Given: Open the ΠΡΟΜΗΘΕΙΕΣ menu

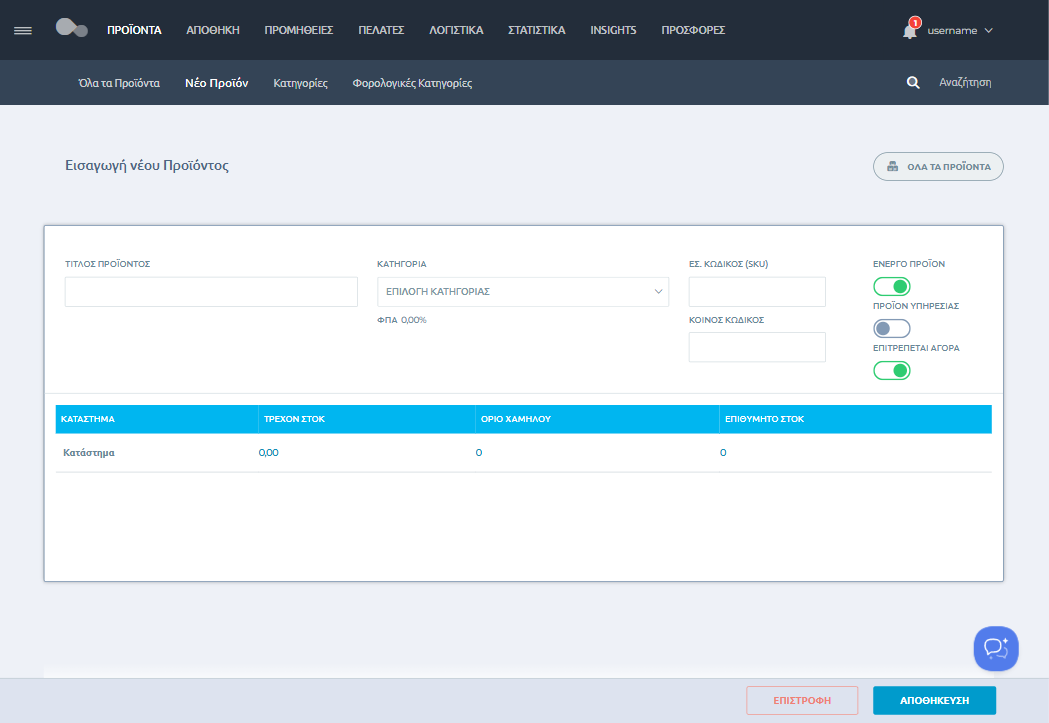Looking at the screenshot, I should (x=298, y=30).
